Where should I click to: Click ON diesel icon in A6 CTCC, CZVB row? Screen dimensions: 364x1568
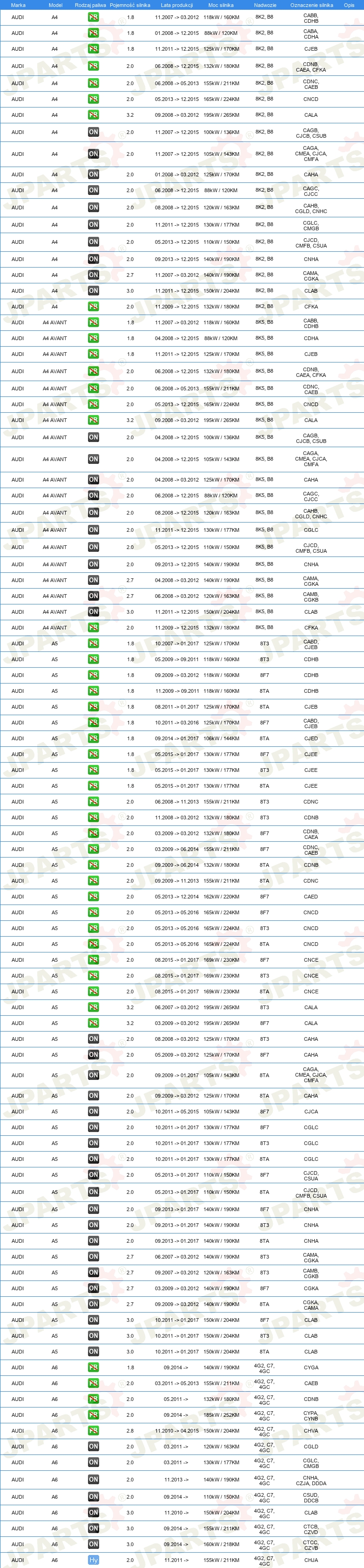93,1544
